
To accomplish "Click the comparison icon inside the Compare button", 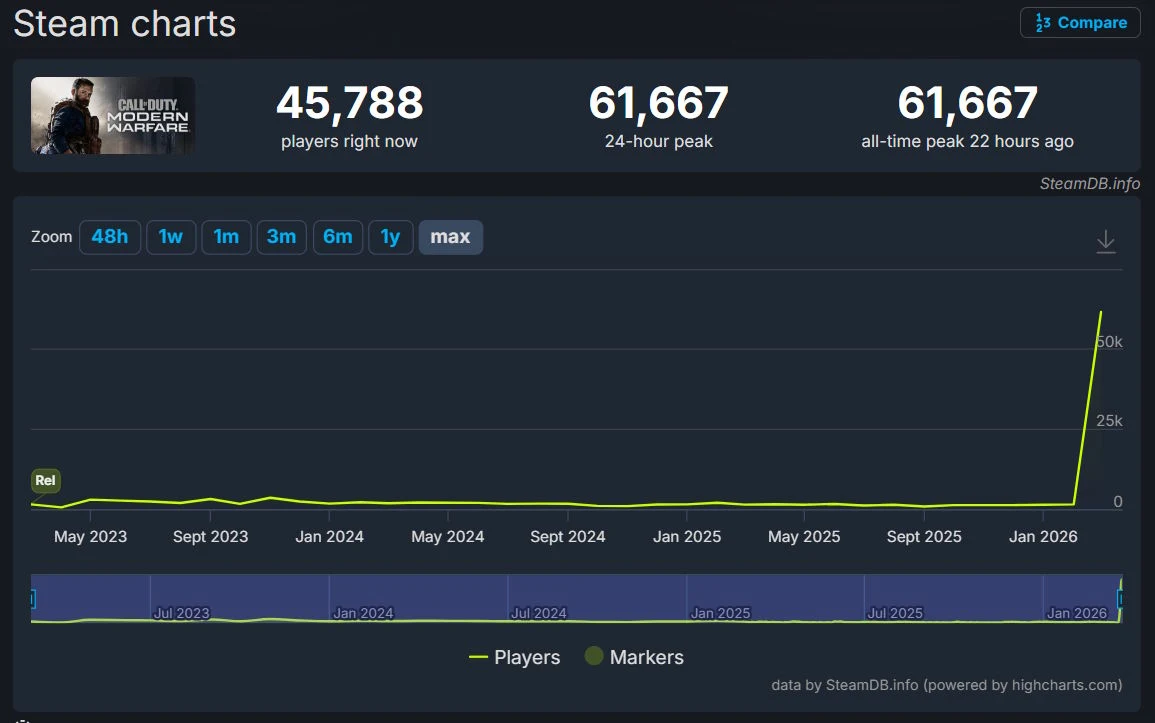I will pyautogui.click(x=1044, y=22).
